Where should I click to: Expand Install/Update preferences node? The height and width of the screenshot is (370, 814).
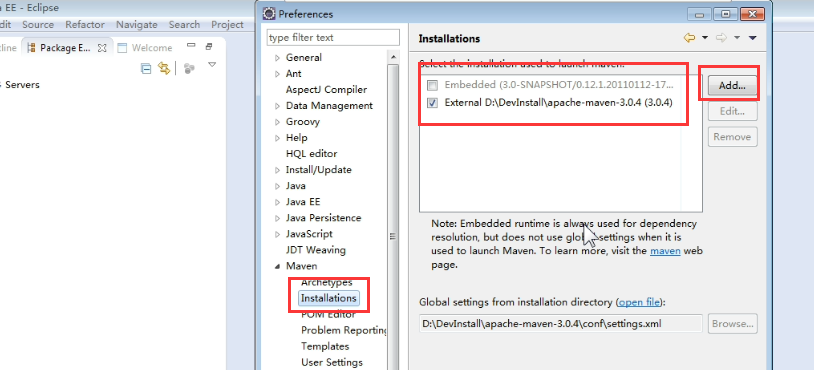(x=277, y=170)
